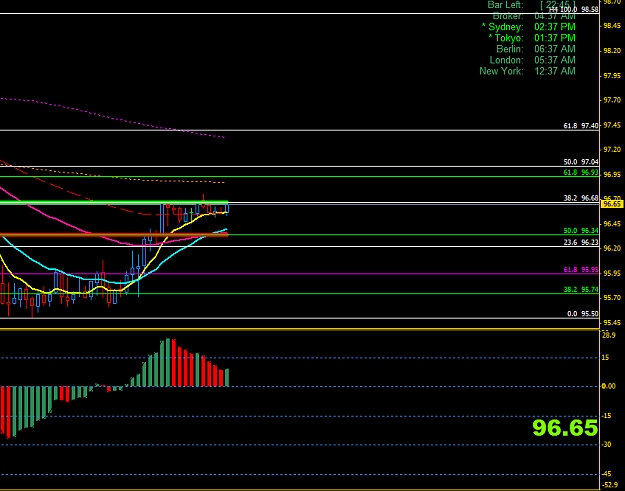Click the tallest green histogram bar
The height and width of the screenshot is (491, 625).
point(168,362)
